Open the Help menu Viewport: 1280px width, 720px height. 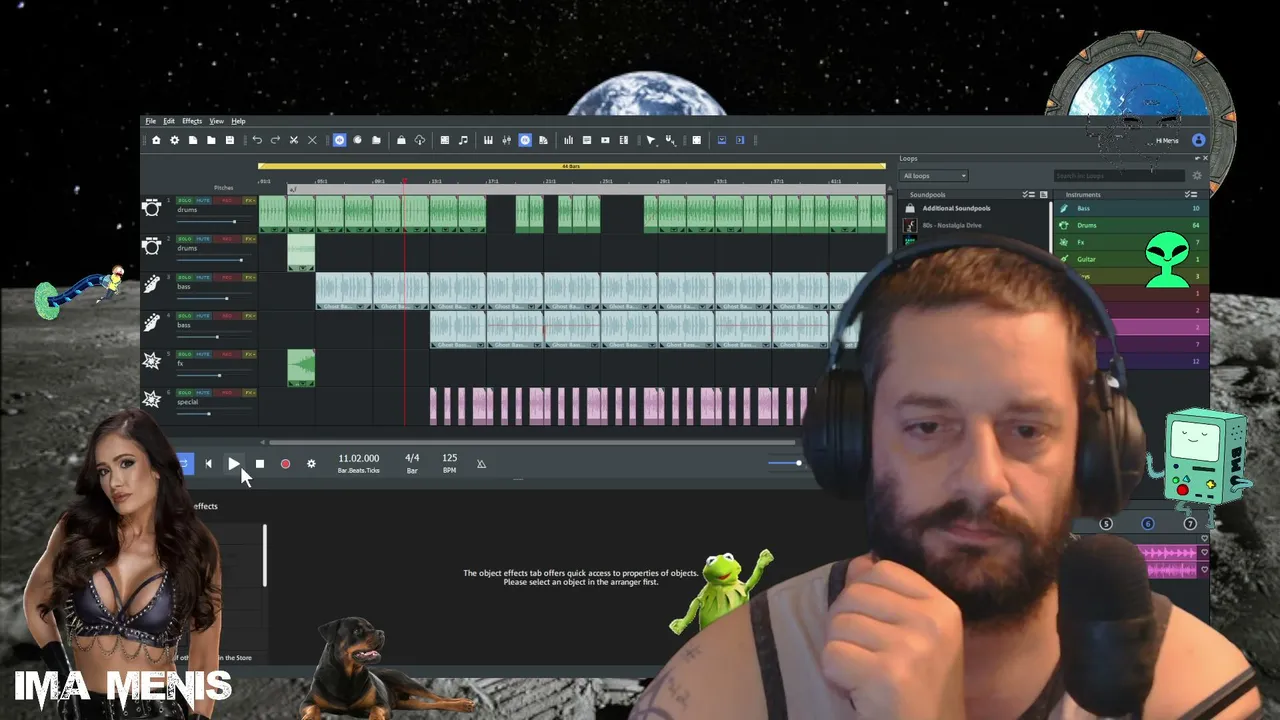(238, 121)
